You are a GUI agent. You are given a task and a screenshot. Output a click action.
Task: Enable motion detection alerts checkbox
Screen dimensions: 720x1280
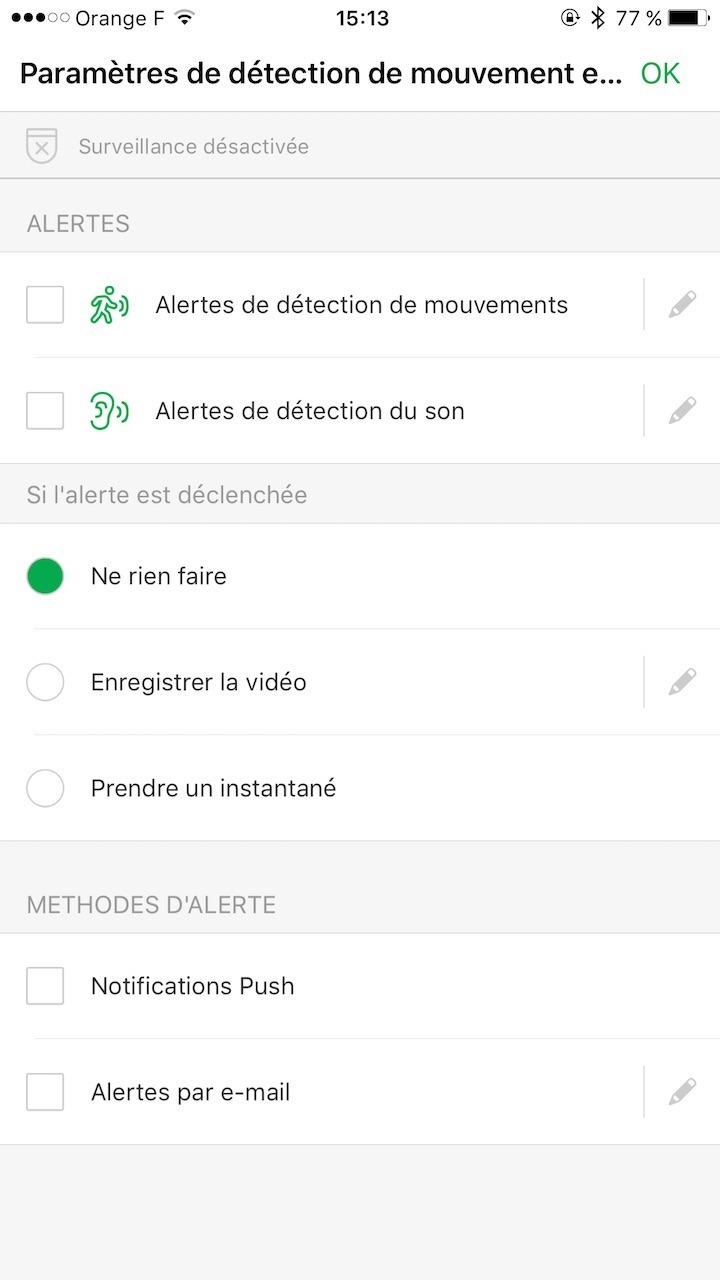tap(45, 305)
